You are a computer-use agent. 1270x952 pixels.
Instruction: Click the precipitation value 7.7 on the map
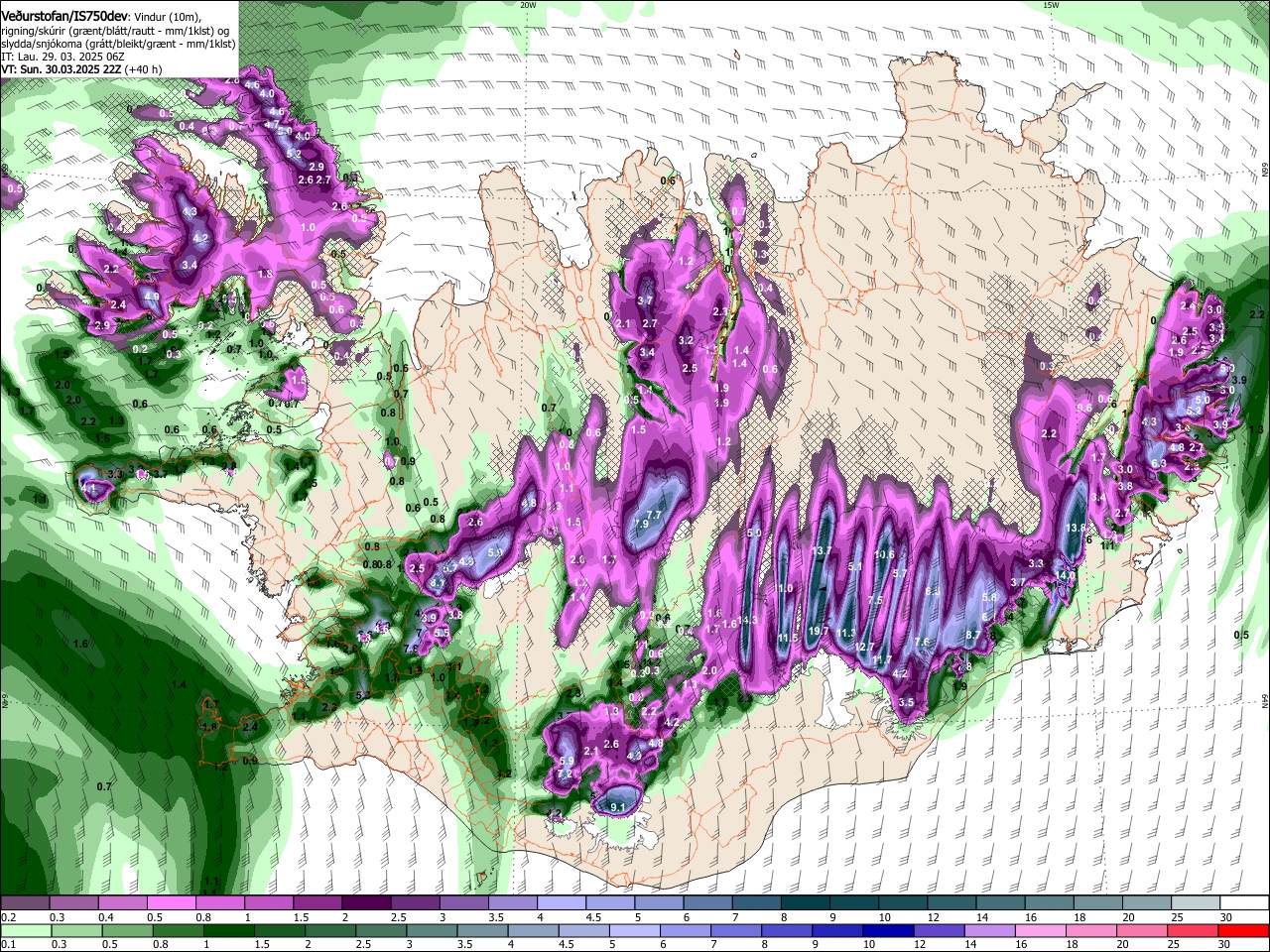click(x=654, y=515)
